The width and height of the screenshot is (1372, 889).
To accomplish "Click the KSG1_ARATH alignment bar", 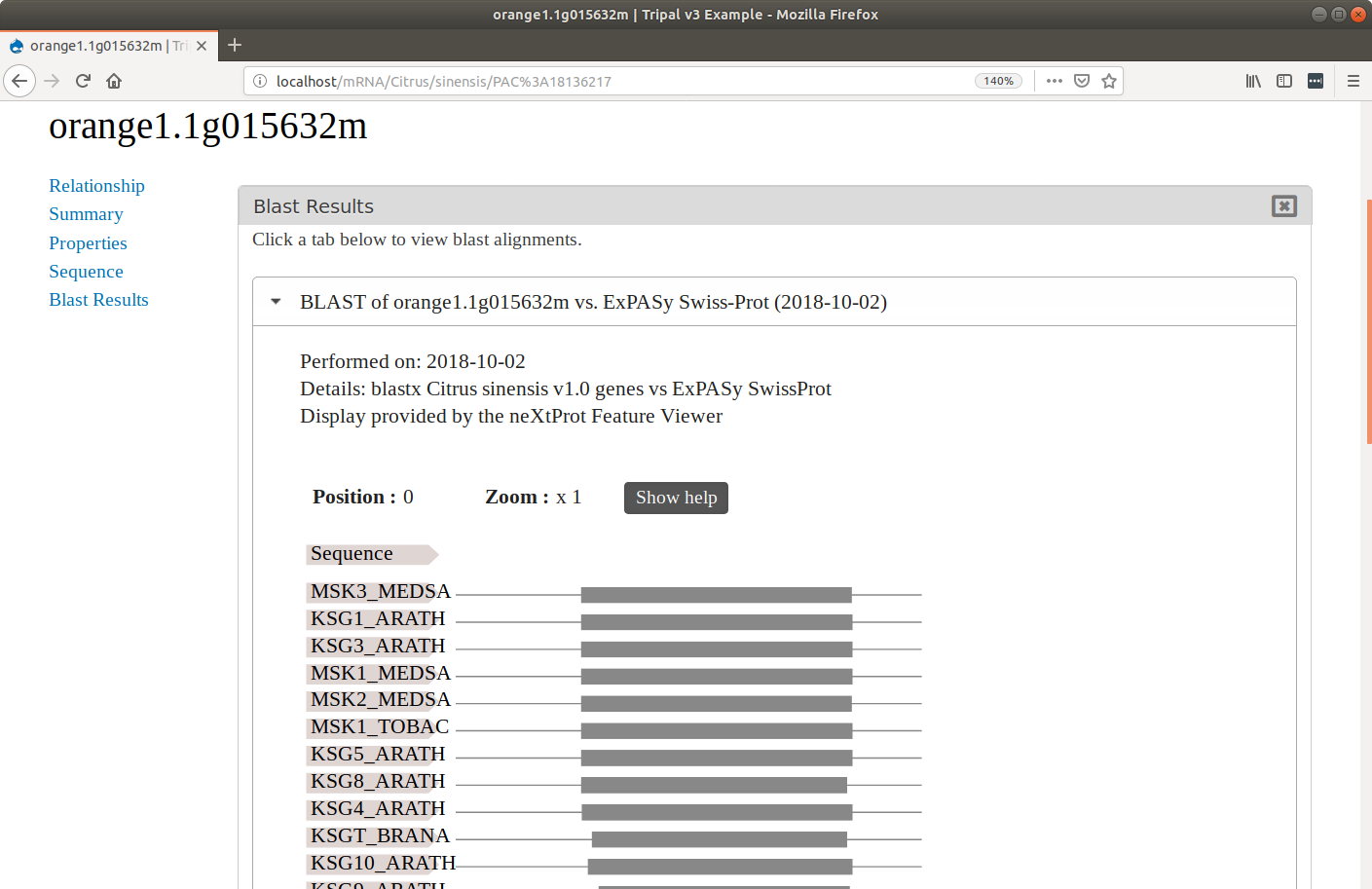I will [717, 622].
